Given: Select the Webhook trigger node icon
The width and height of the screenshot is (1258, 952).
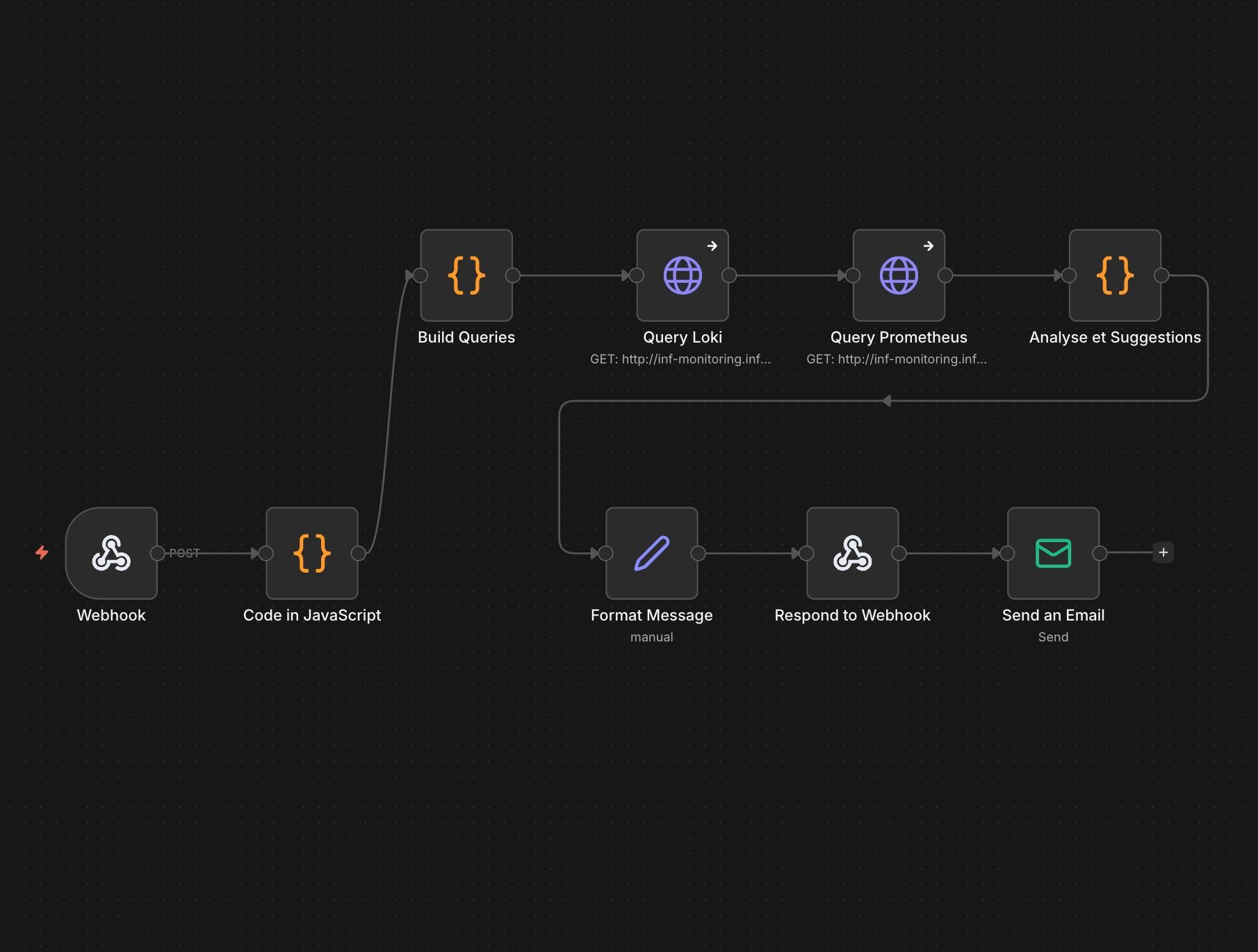Looking at the screenshot, I should click(x=111, y=553).
